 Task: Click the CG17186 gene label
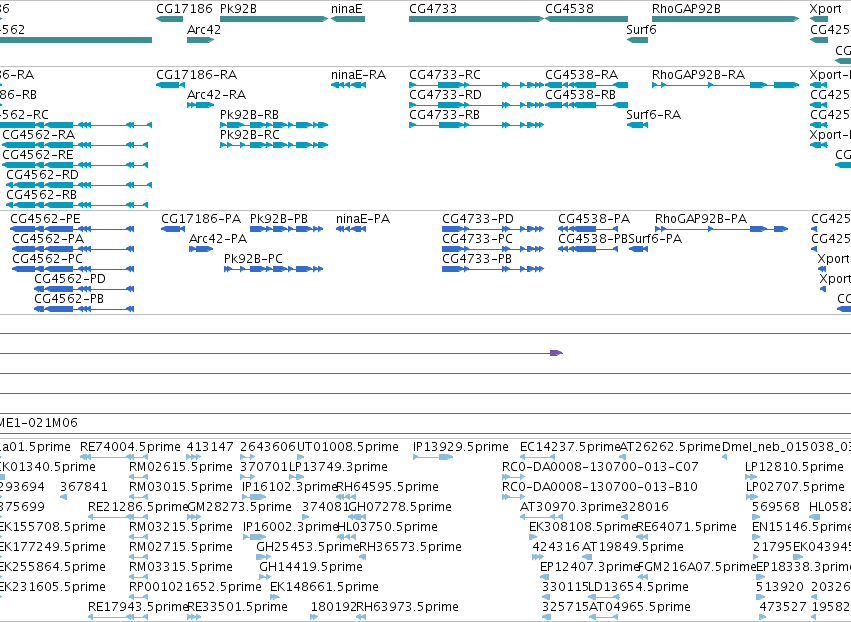pos(185,9)
